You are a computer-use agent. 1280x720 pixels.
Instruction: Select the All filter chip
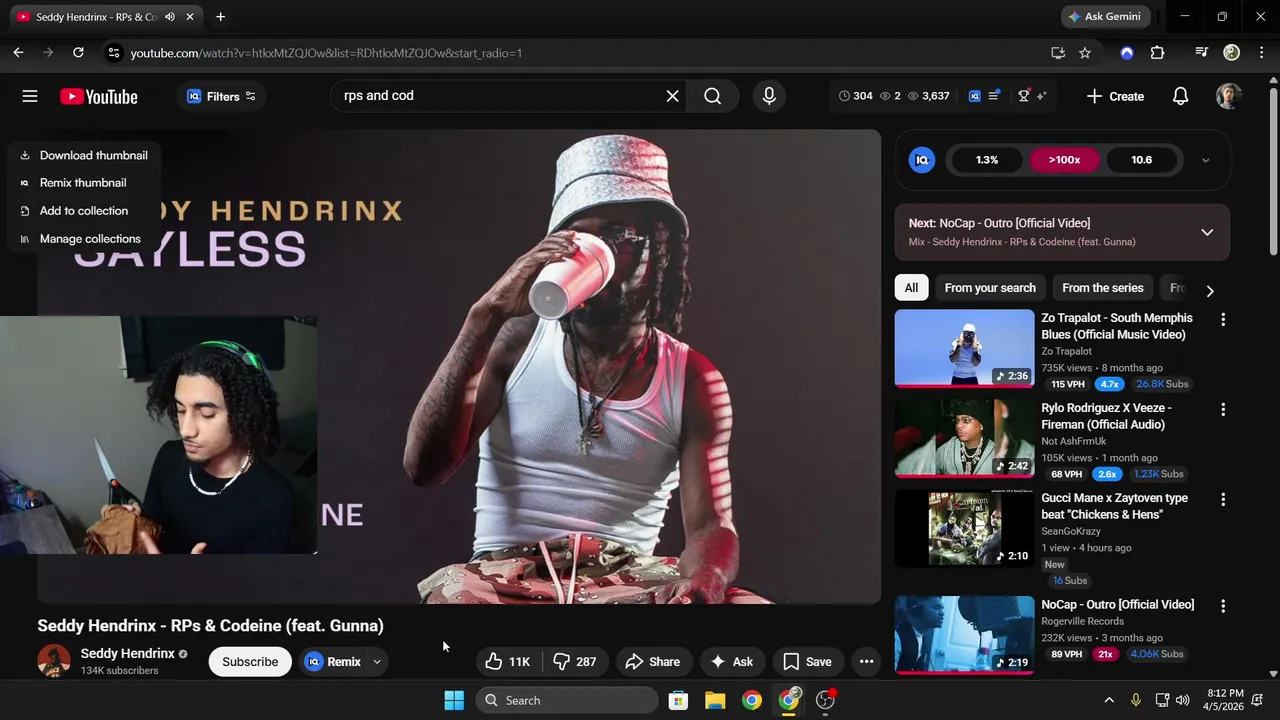coord(911,288)
